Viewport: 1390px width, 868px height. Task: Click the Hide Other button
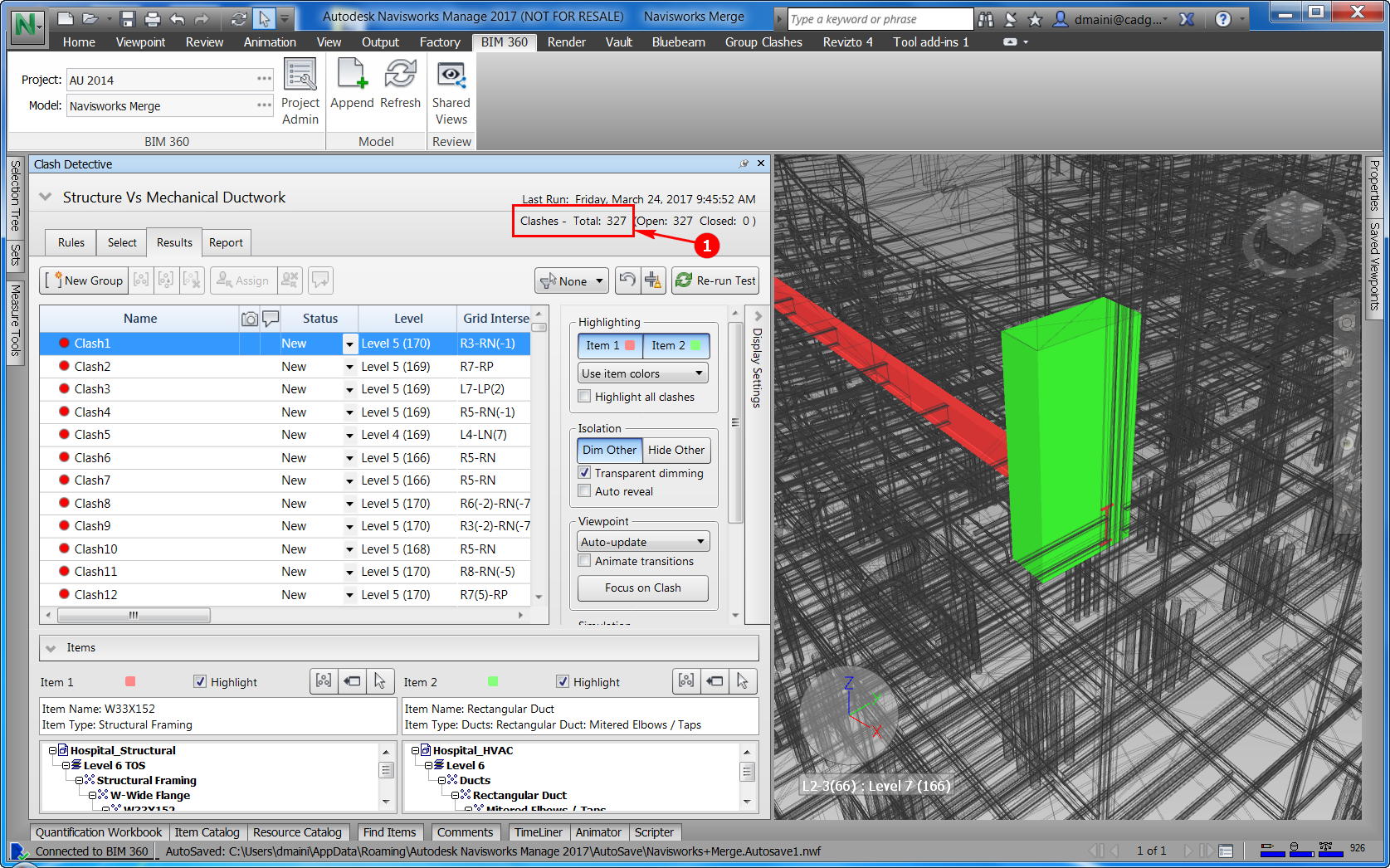coord(675,450)
